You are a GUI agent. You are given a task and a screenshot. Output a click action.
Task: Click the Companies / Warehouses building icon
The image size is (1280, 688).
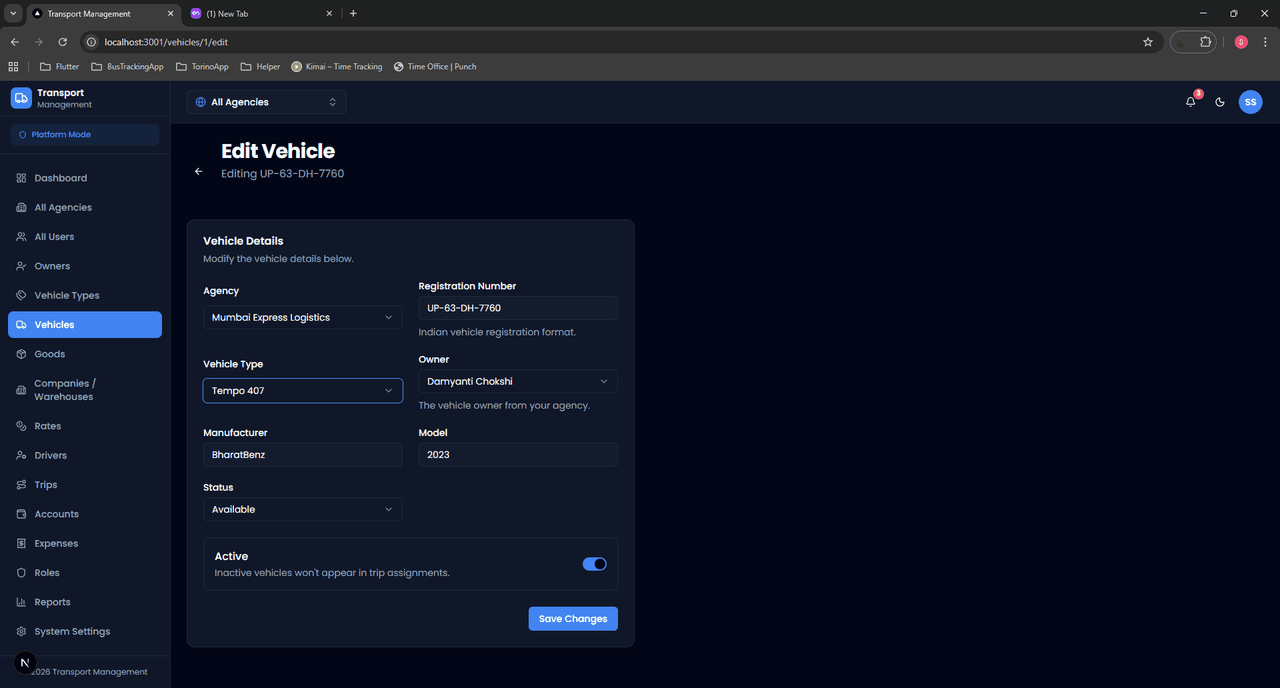point(21,390)
